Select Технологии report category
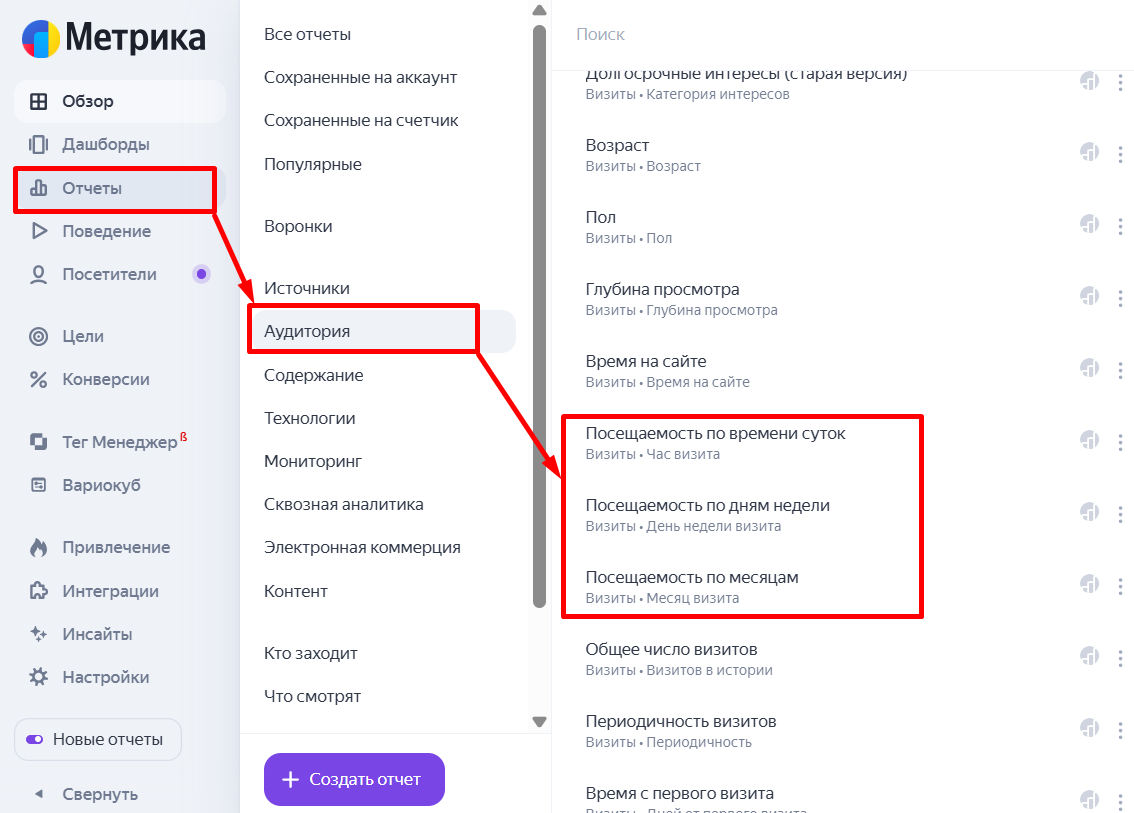The image size is (1134, 813). pos(310,418)
